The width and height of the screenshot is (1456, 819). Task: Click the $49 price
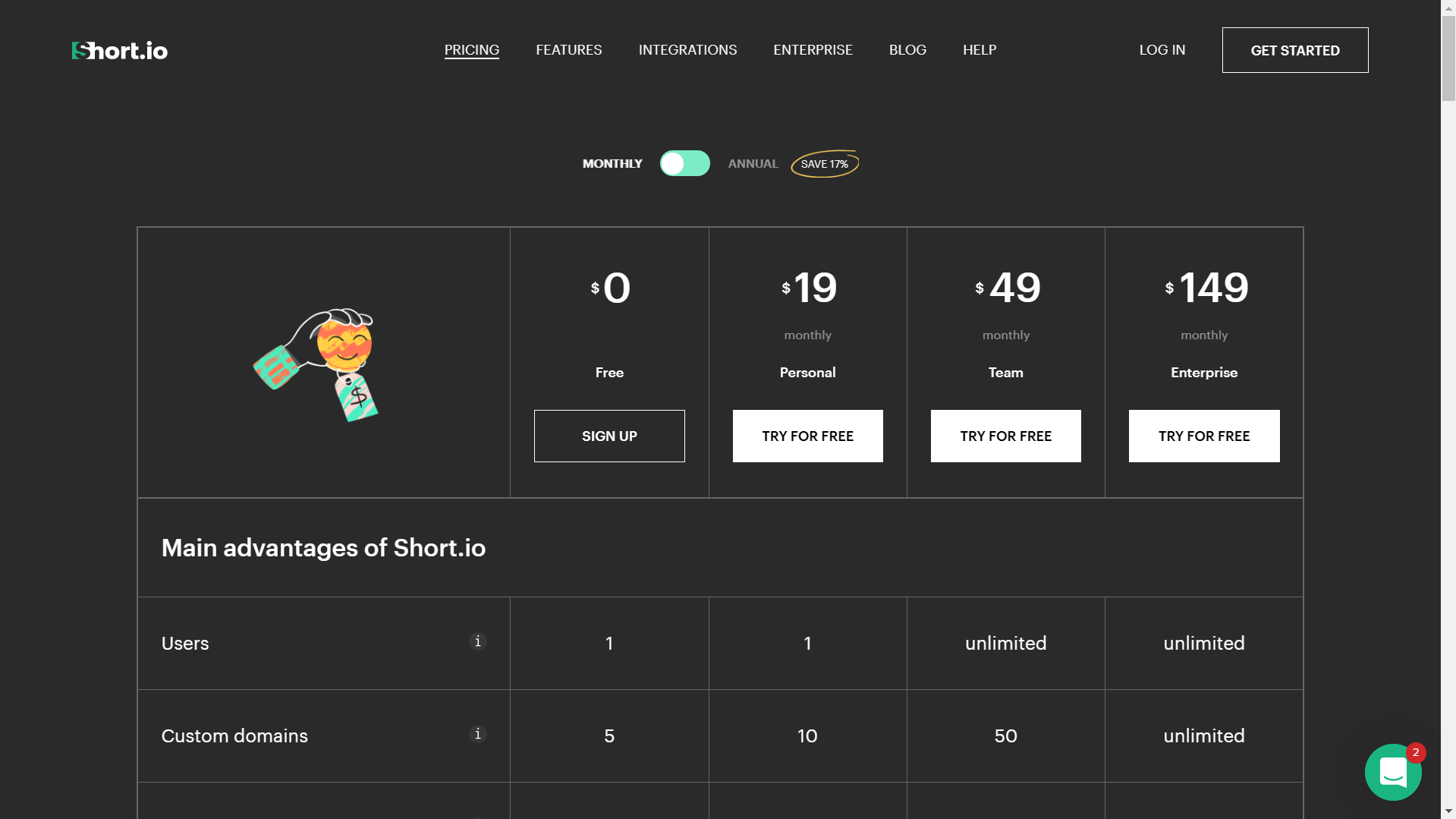[x=1008, y=288]
